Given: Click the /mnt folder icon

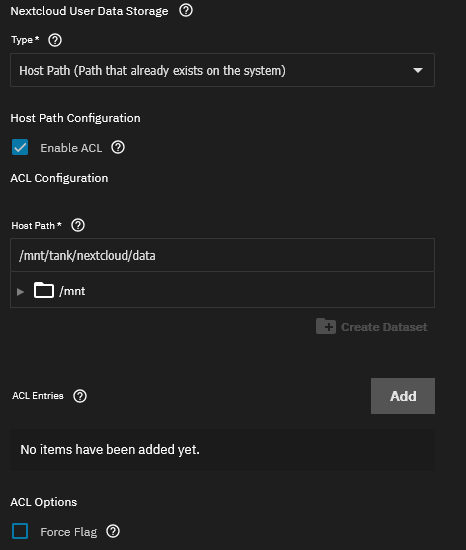Looking at the screenshot, I should coord(44,290).
